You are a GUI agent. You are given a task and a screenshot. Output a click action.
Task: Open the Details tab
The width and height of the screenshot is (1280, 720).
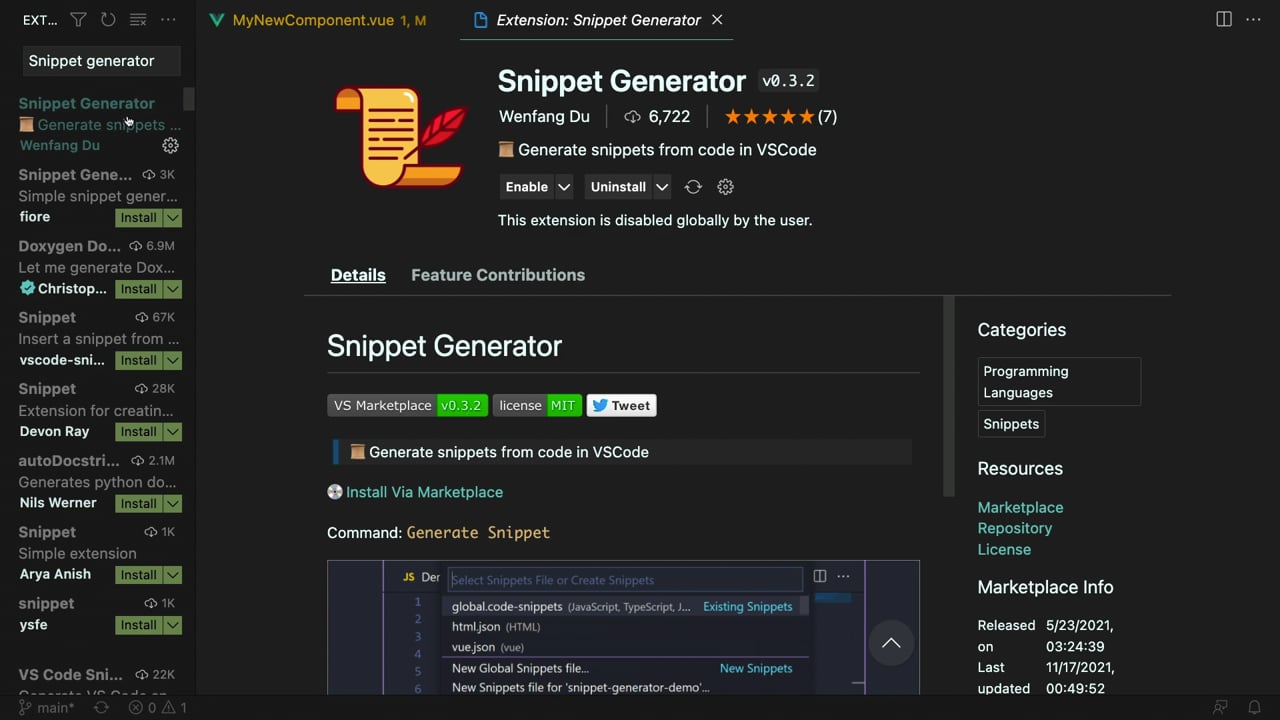(358, 275)
